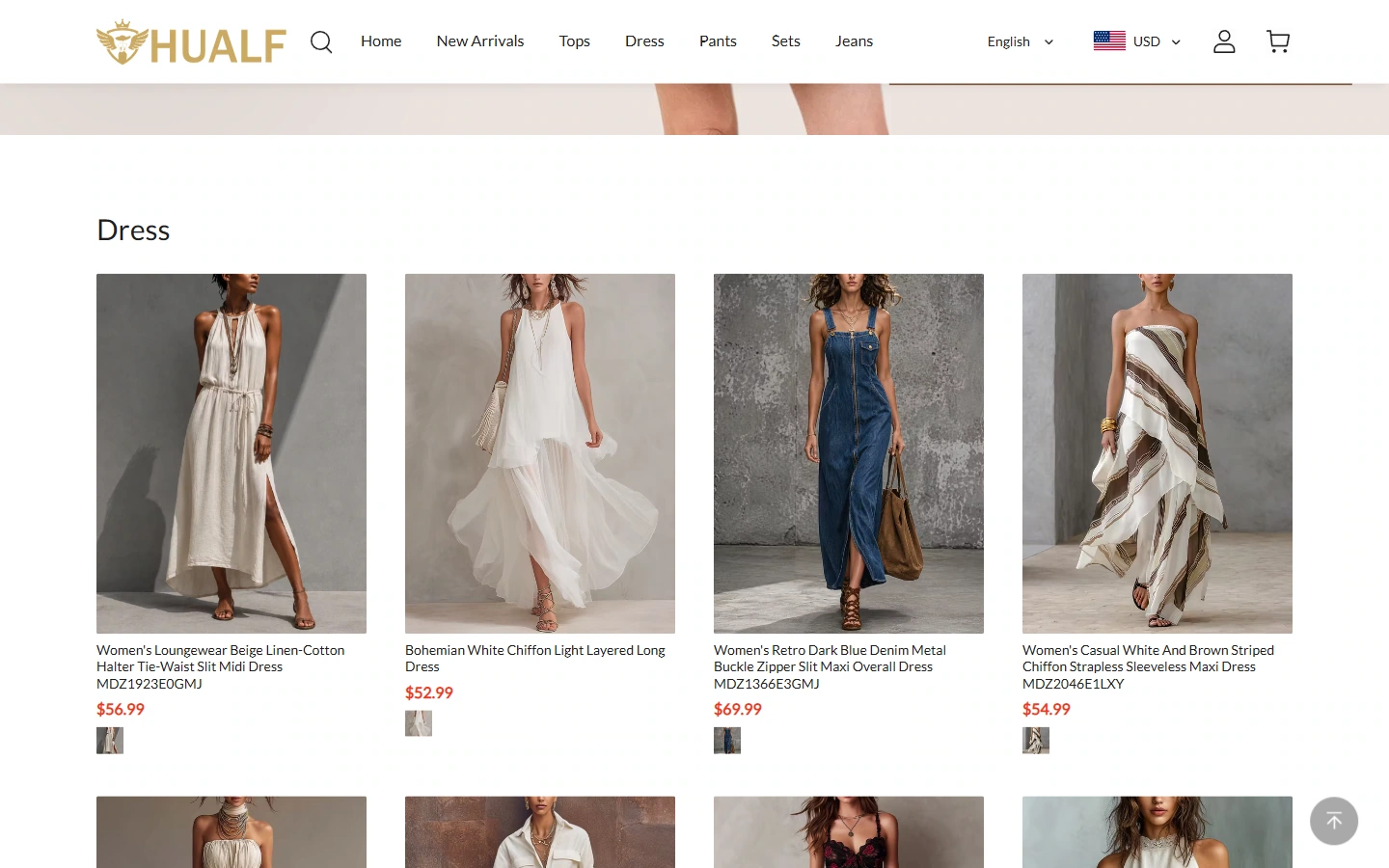Open the Pants menu
Image resolution: width=1389 pixels, height=868 pixels.
718,41
